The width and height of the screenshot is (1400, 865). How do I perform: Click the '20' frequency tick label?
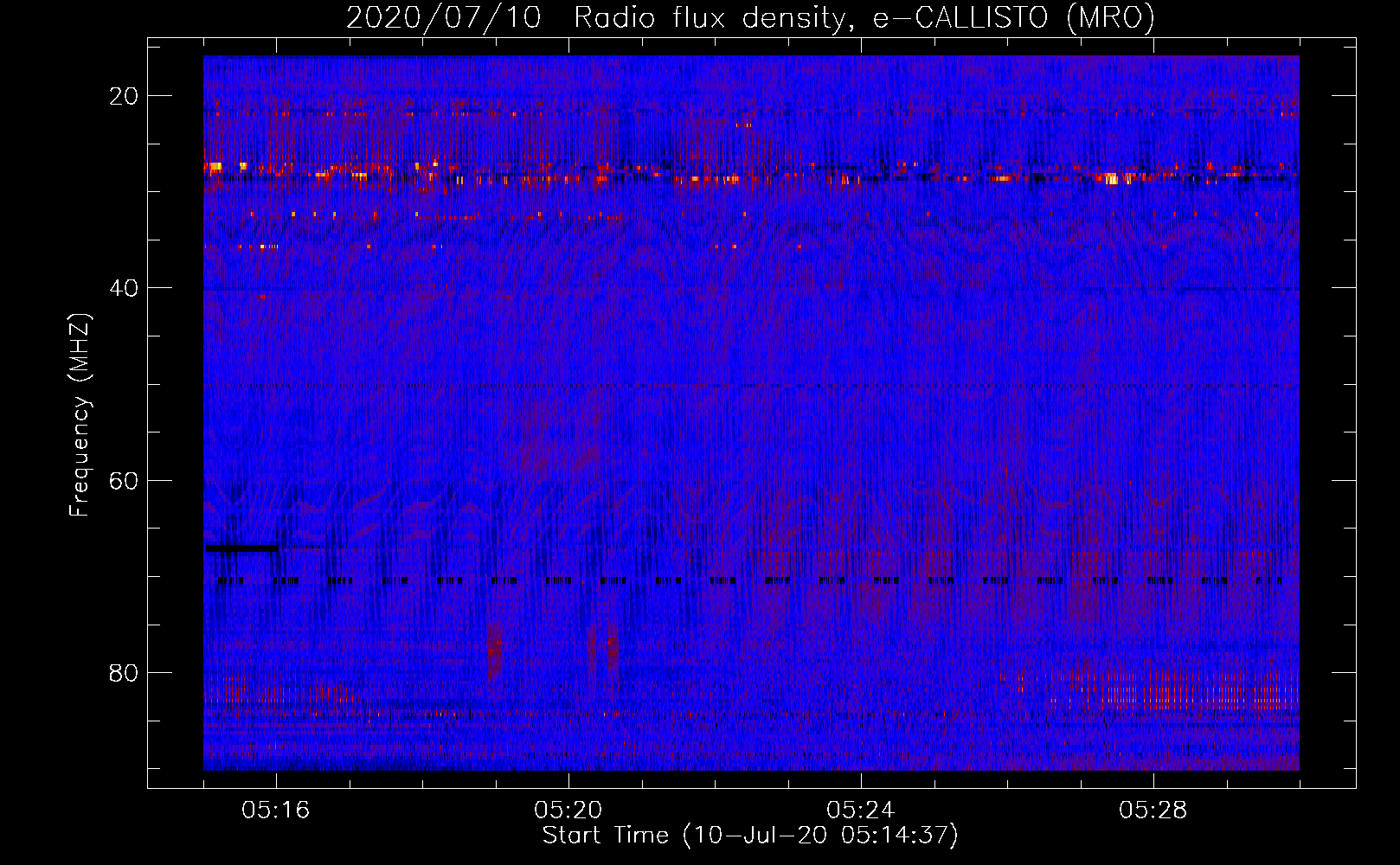click(124, 96)
